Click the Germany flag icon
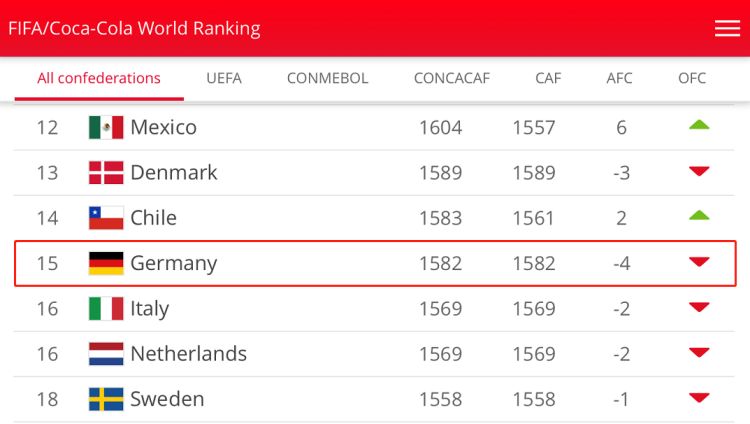 106,263
